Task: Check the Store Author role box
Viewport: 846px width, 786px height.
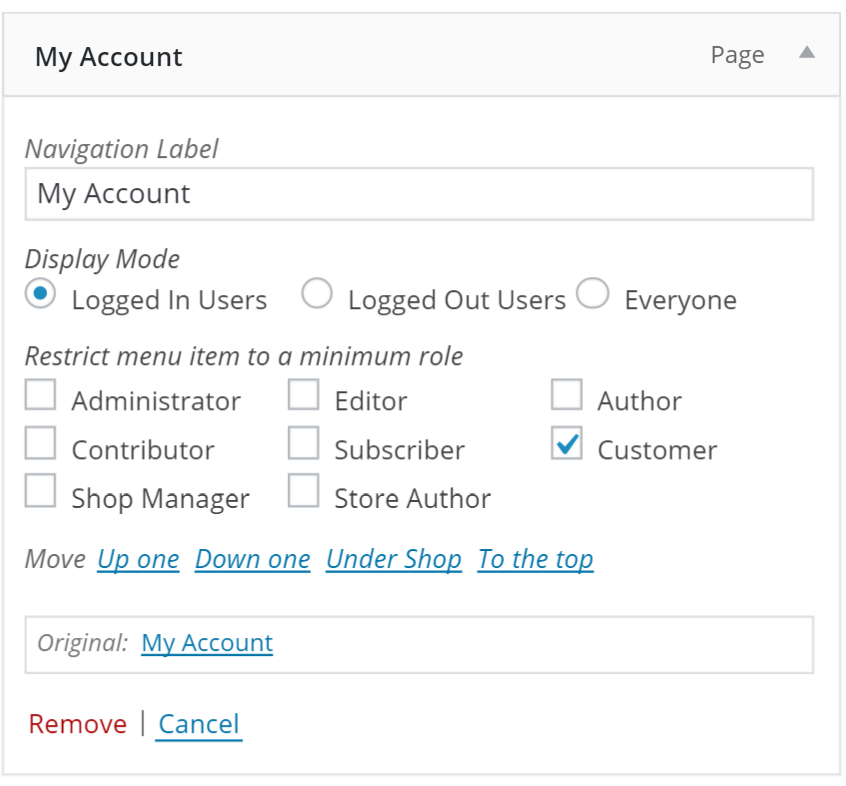Action: coord(304,492)
